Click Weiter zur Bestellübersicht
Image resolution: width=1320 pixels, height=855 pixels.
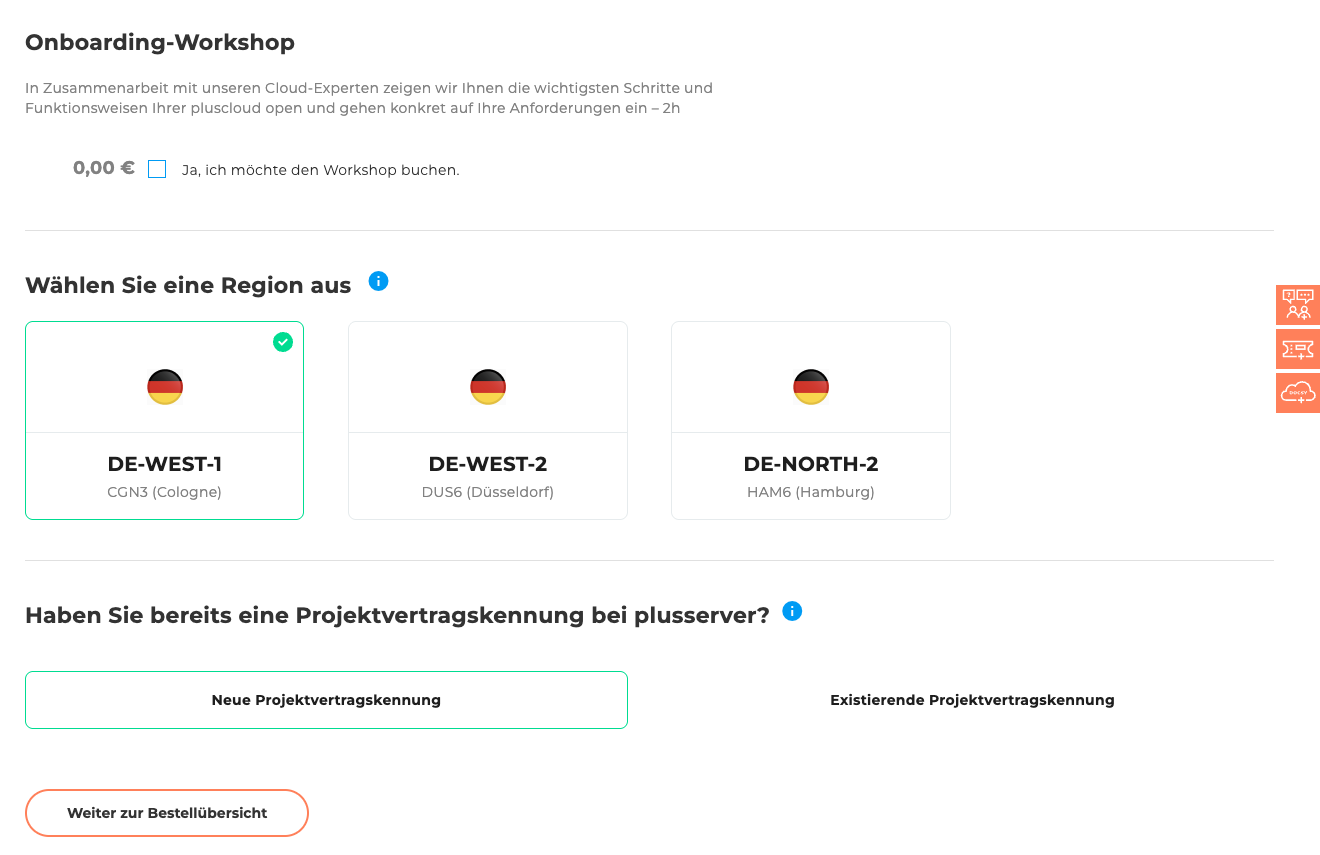[x=166, y=813]
